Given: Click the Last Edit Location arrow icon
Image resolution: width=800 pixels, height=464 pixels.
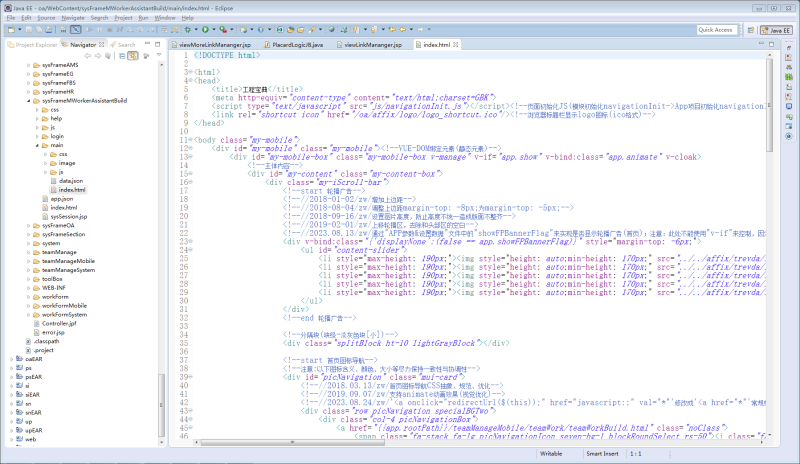Looking at the screenshot, I should [x=392, y=30].
